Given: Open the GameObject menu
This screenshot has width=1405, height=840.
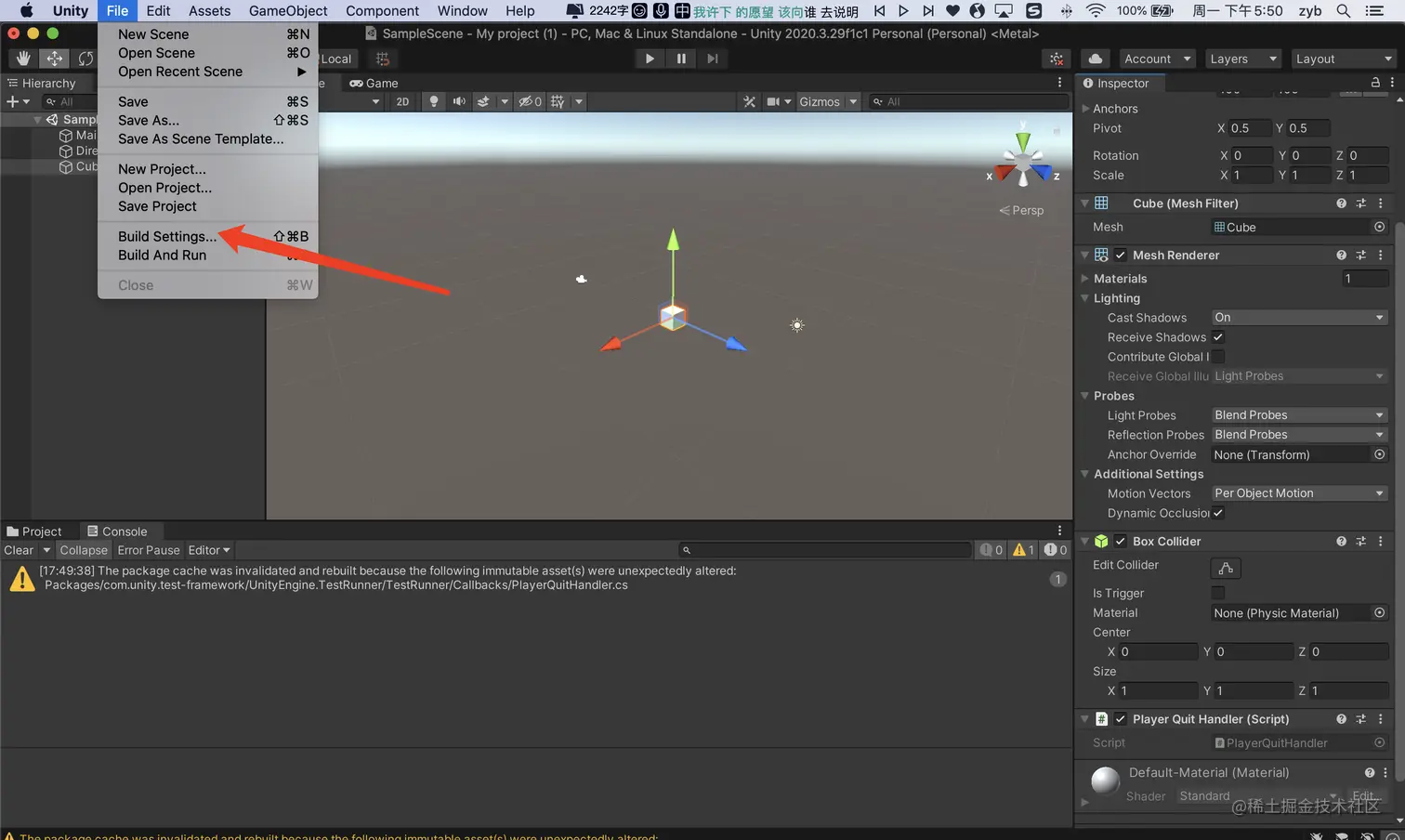Looking at the screenshot, I should click(288, 10).
